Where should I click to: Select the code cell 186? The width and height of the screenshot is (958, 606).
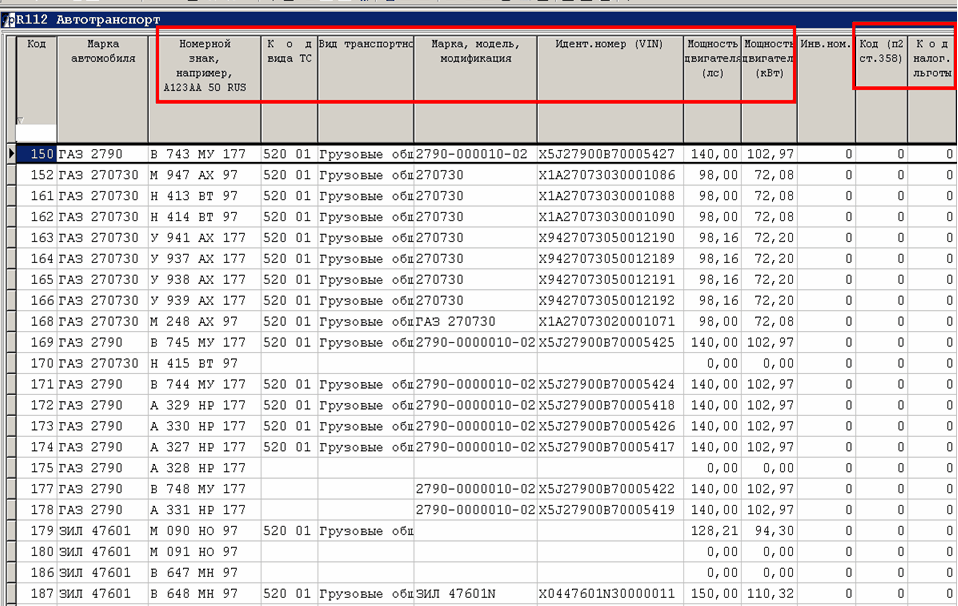36,573
